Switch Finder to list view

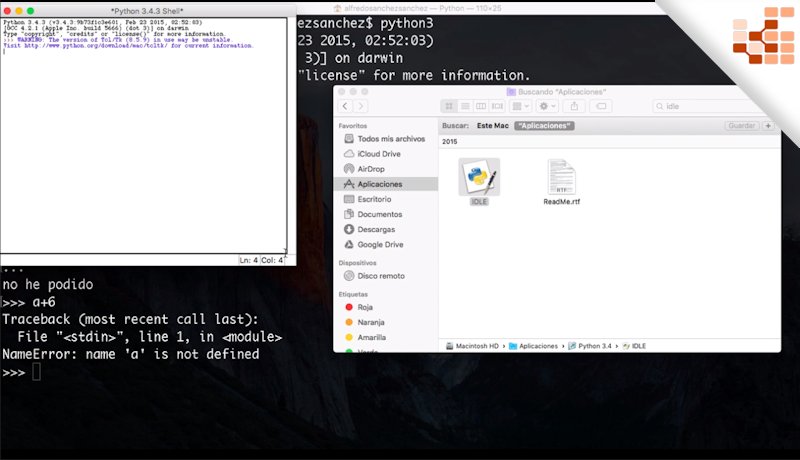click(465, 106)
